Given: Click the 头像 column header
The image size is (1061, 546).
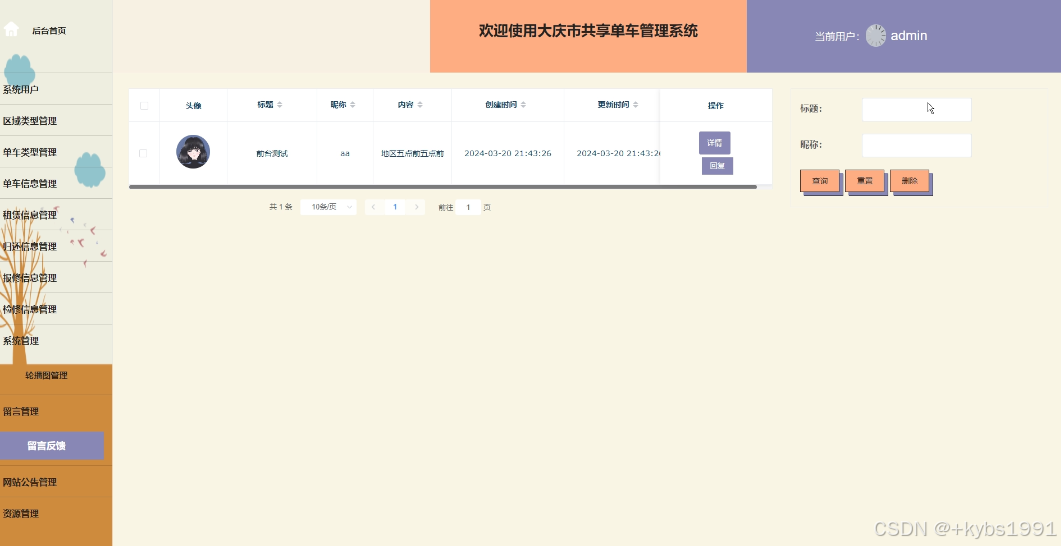Looking at the screenshot, I should coord(194,106).
